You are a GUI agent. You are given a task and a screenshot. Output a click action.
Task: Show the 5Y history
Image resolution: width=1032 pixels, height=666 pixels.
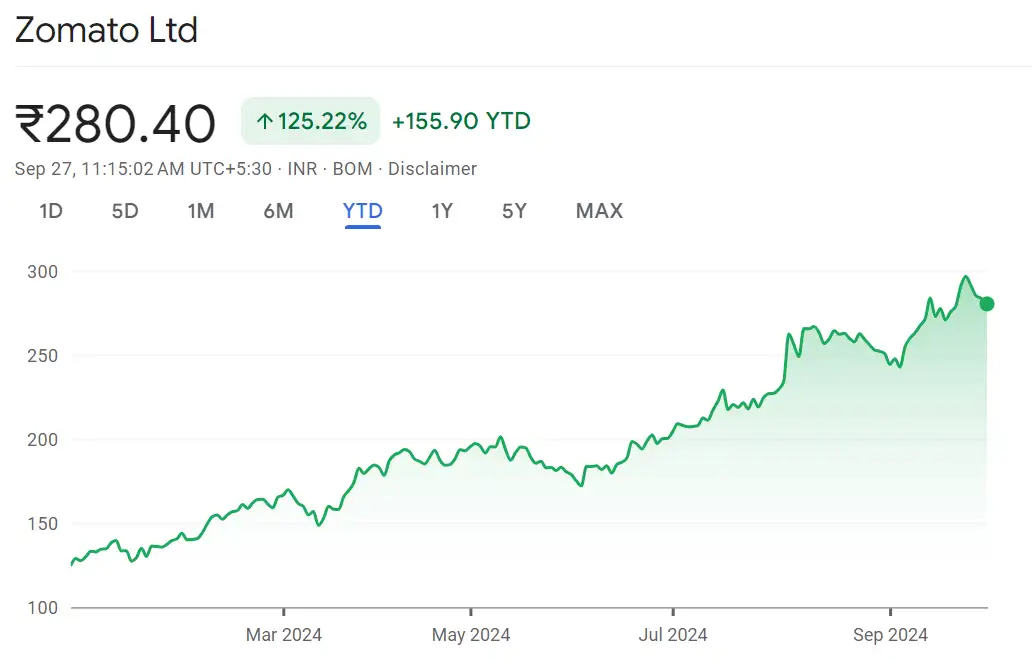(x=513, y=211)
